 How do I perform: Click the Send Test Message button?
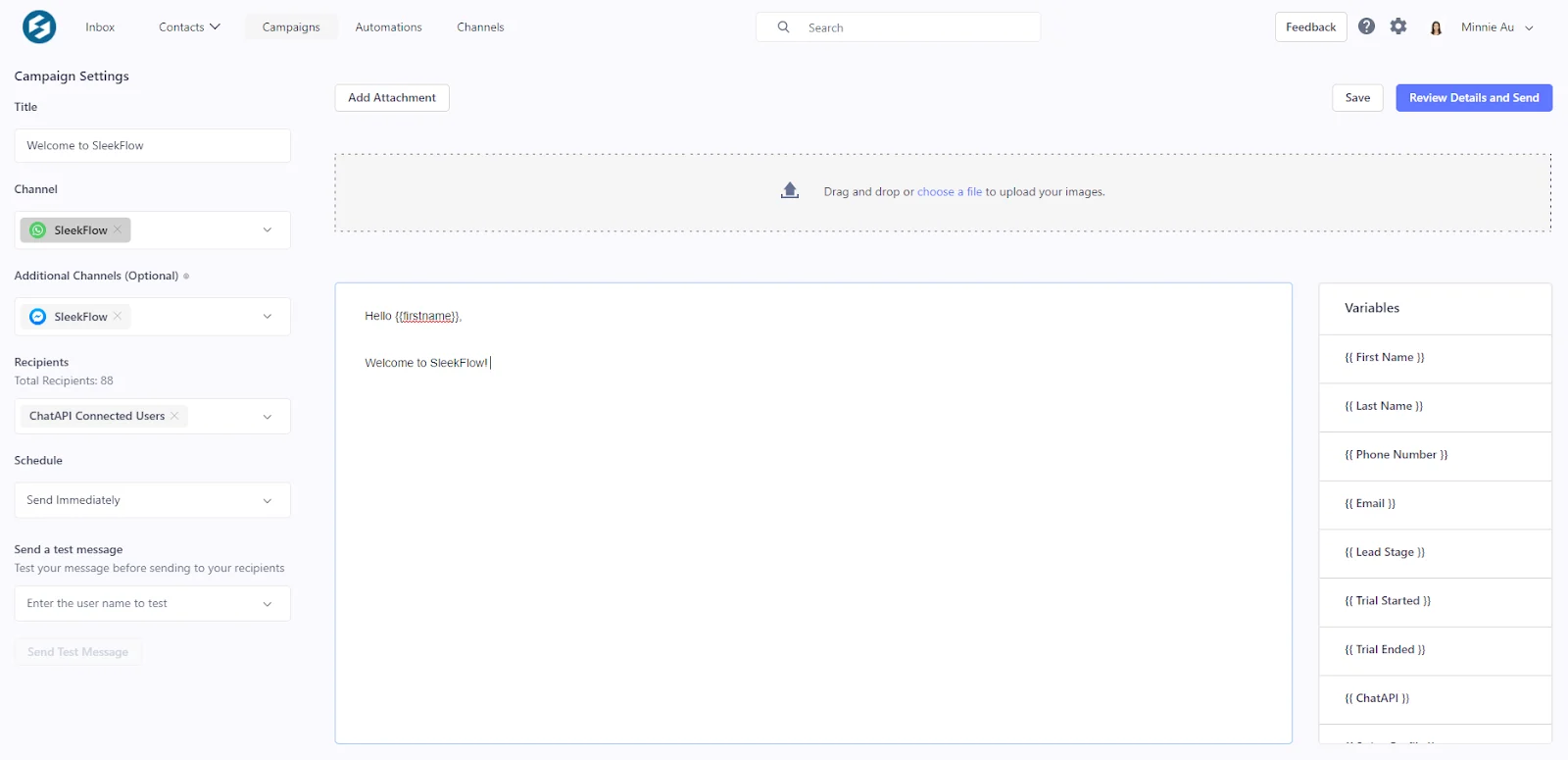78,652
